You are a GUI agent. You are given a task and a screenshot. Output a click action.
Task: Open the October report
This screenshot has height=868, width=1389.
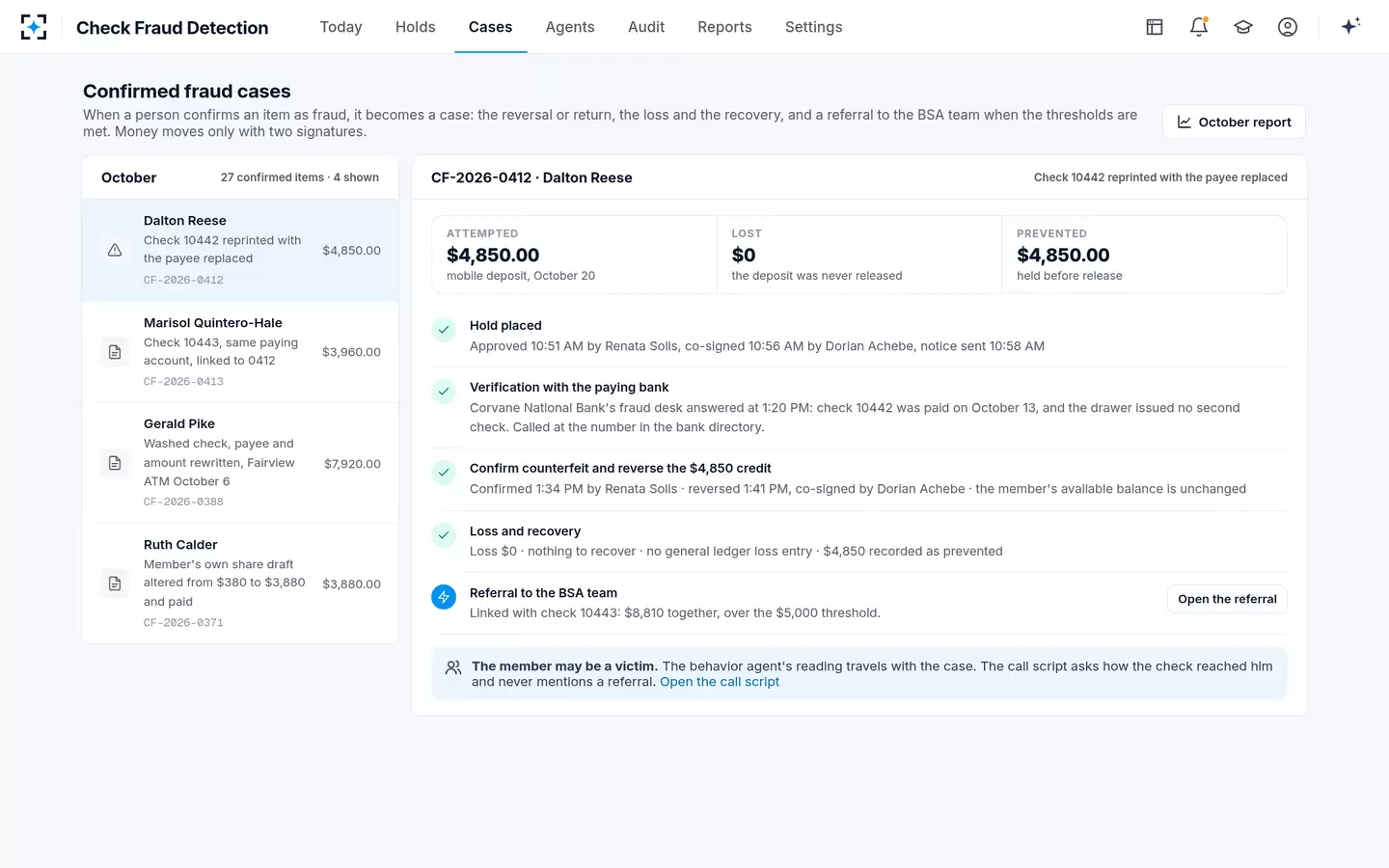1234,122
